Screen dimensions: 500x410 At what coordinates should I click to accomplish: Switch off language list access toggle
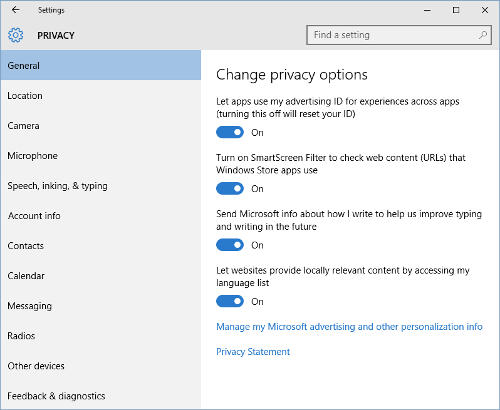click(230, 301)
